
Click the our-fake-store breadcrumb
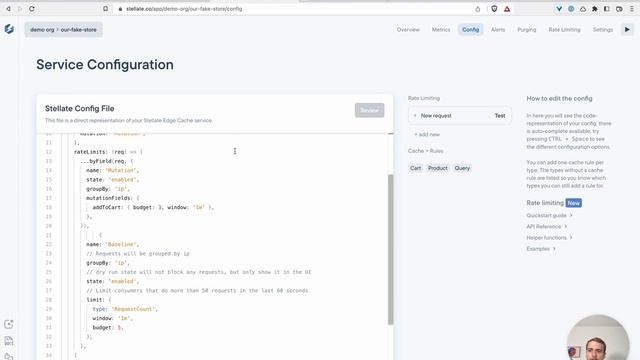coord(78,30)
